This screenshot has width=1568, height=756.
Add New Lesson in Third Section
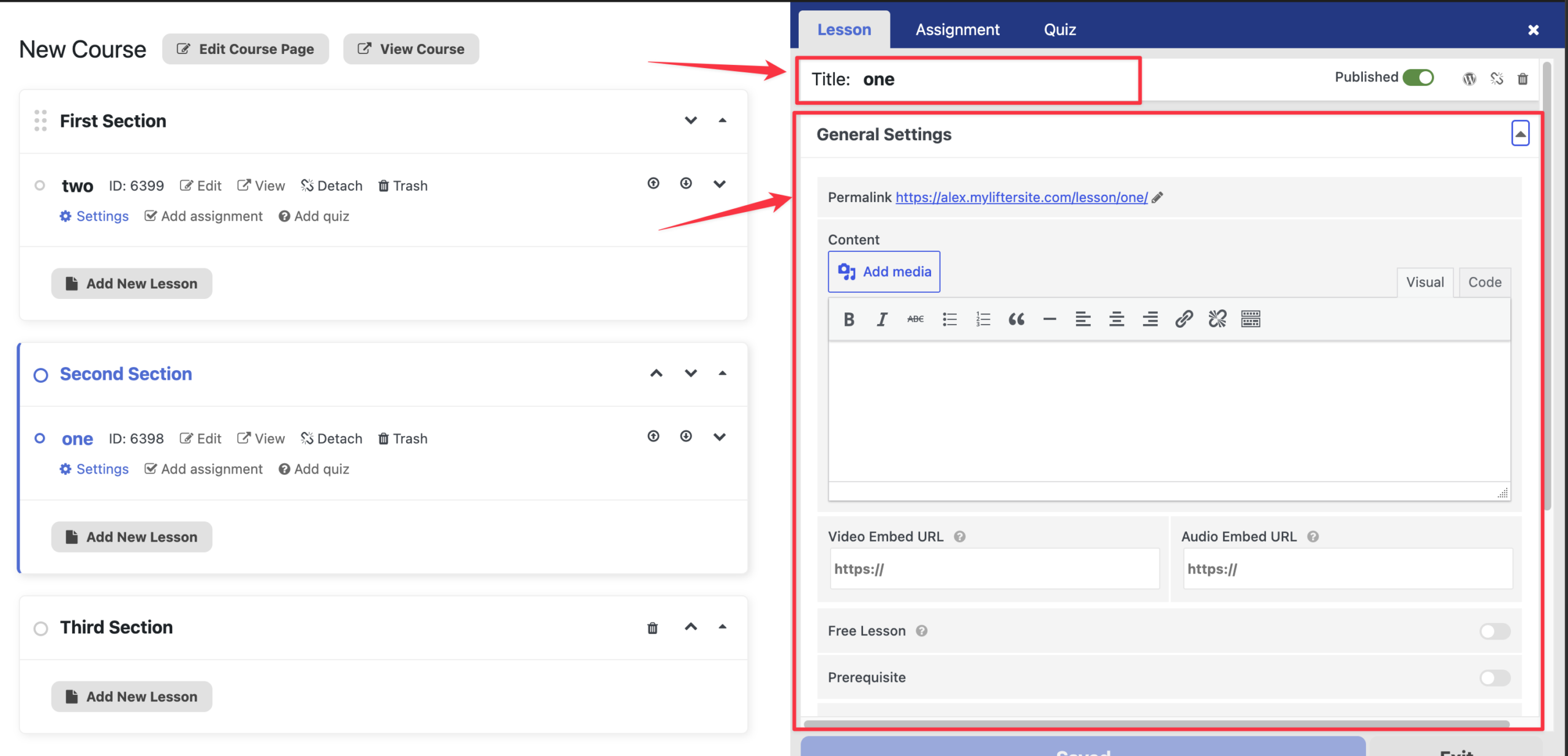[x=132, y=697]
